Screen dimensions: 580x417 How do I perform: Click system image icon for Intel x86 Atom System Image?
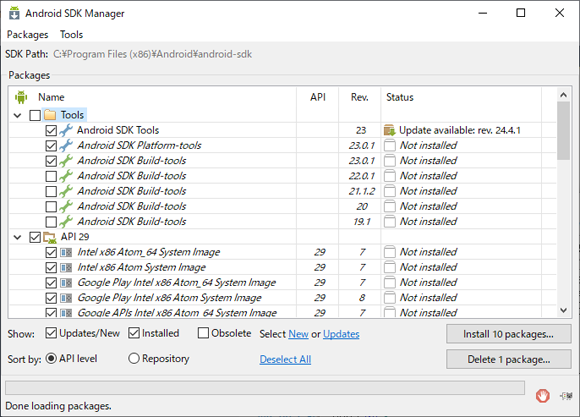pyautogui.click(x=66, y=268)
